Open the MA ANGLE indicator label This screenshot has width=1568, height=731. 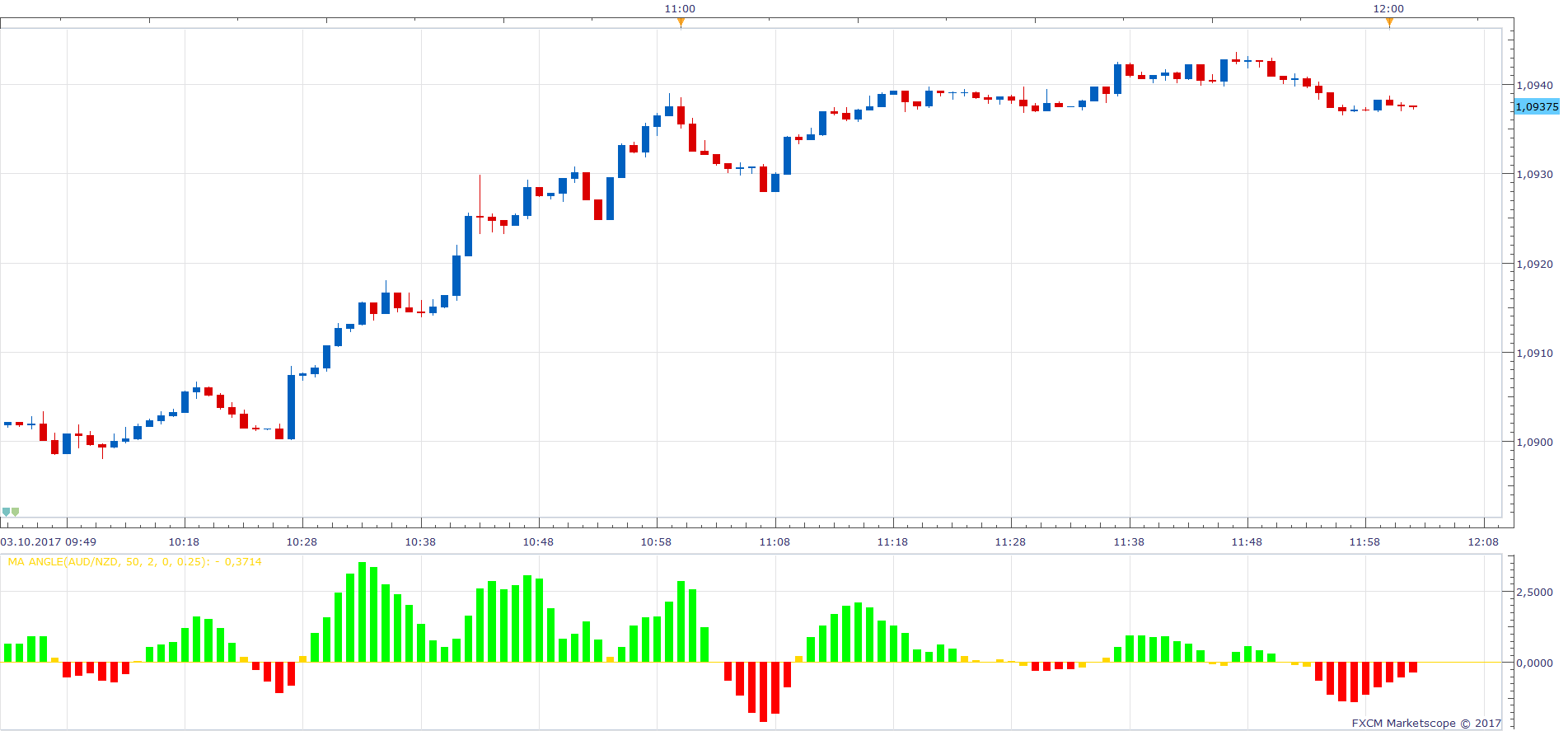pos(134,561)
